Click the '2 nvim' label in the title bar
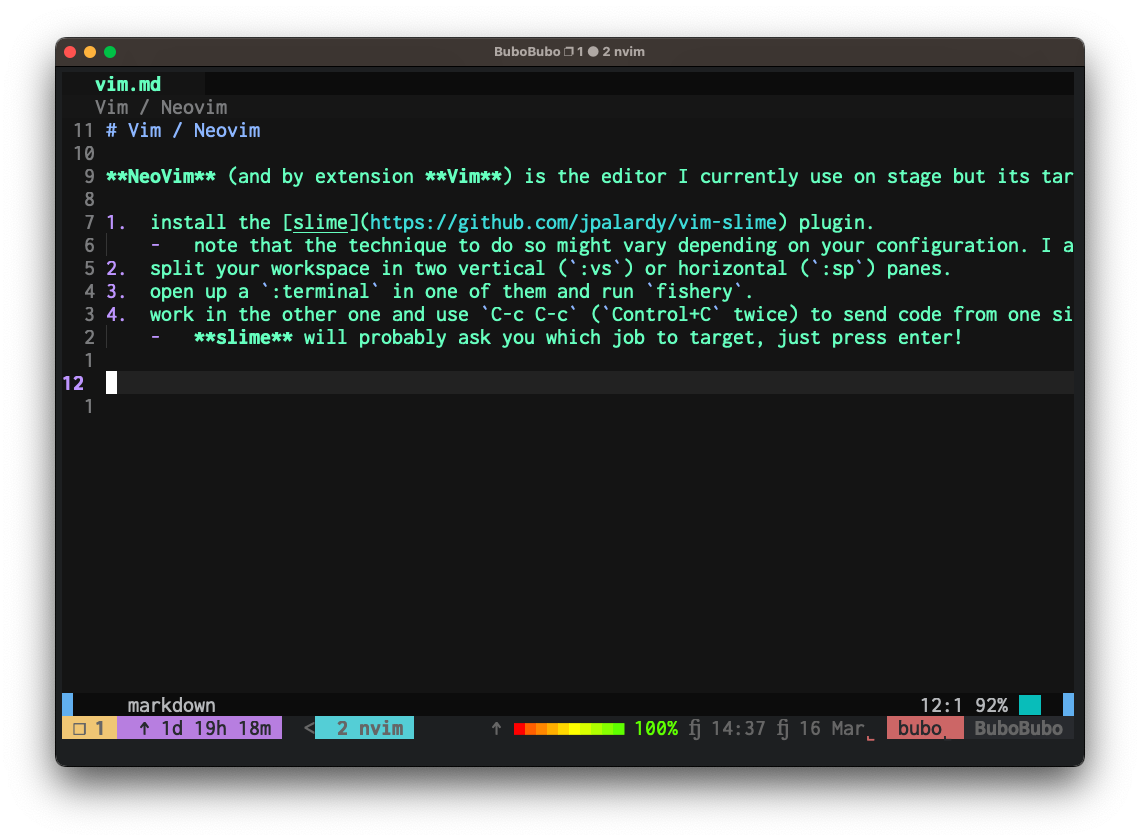Viewport: 1140px width, 840px height. (x=623, y=52)
